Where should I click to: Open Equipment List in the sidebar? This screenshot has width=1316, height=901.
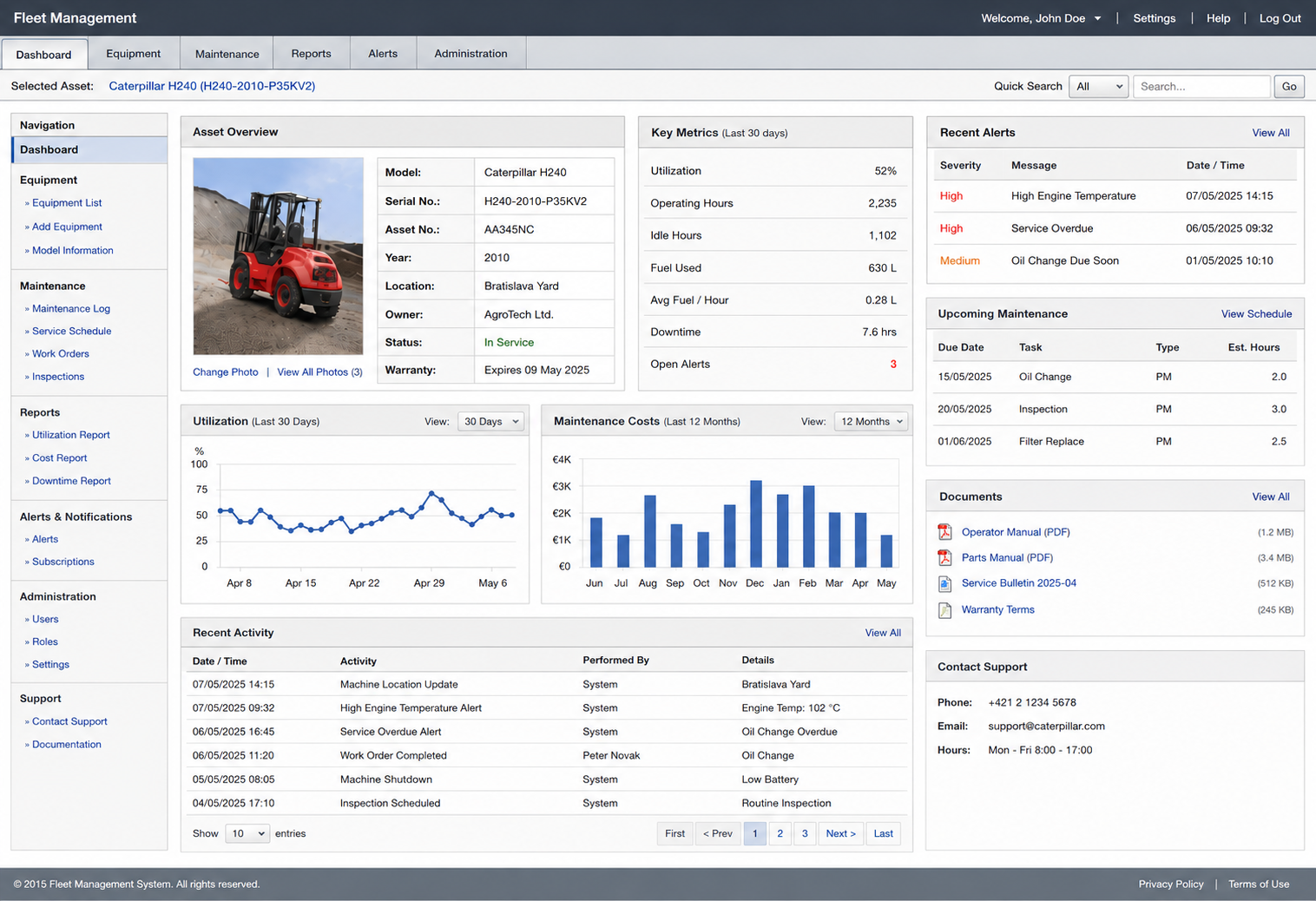[x=67, y=203]
